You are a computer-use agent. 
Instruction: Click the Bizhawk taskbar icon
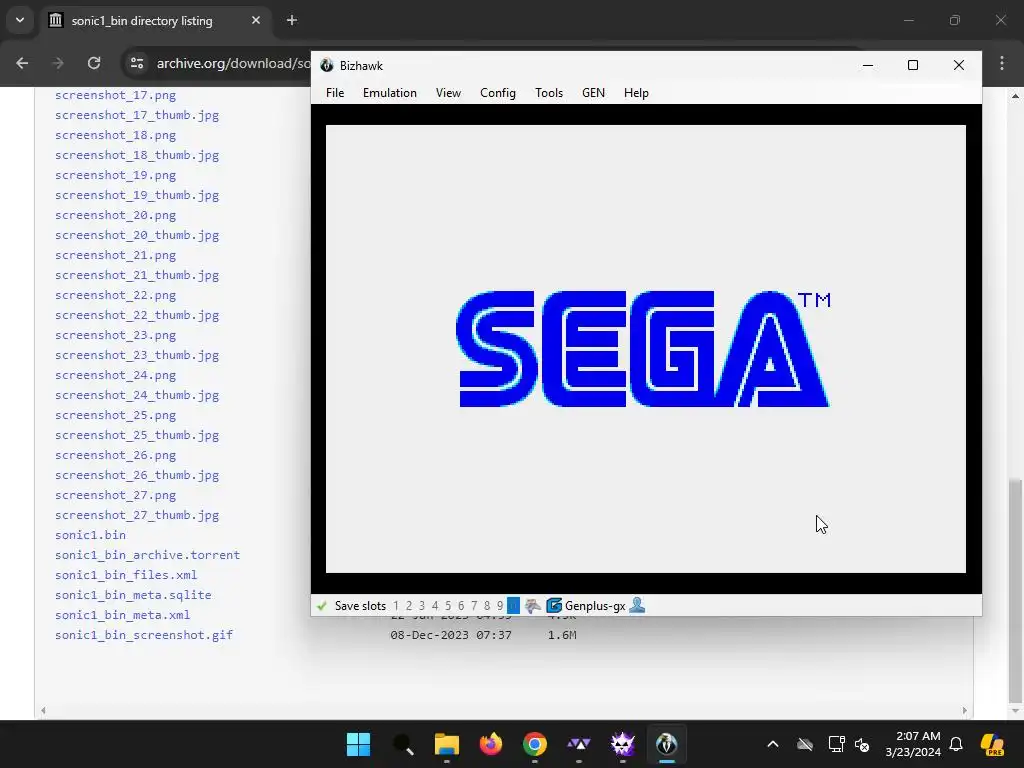(667, 744)
